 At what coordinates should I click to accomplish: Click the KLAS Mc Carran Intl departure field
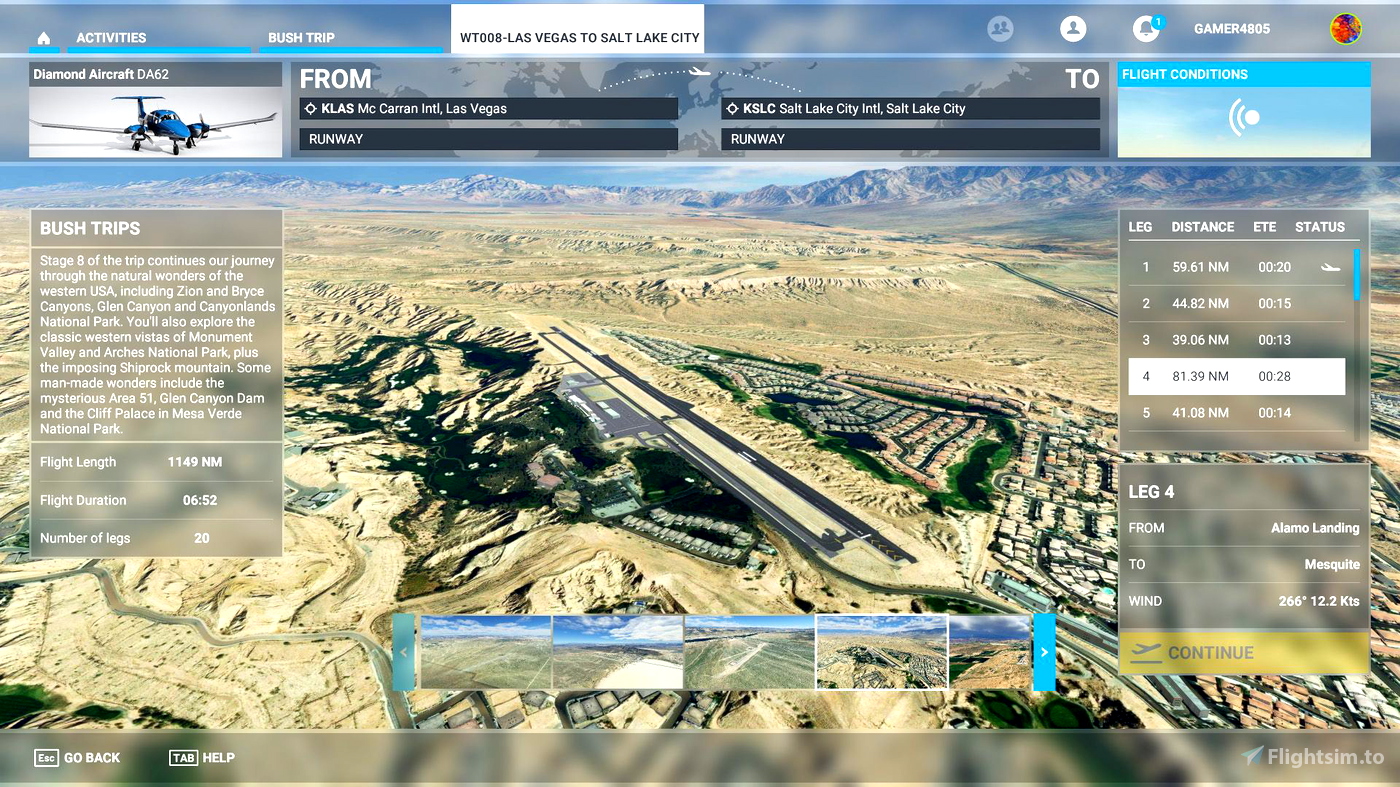488,108
